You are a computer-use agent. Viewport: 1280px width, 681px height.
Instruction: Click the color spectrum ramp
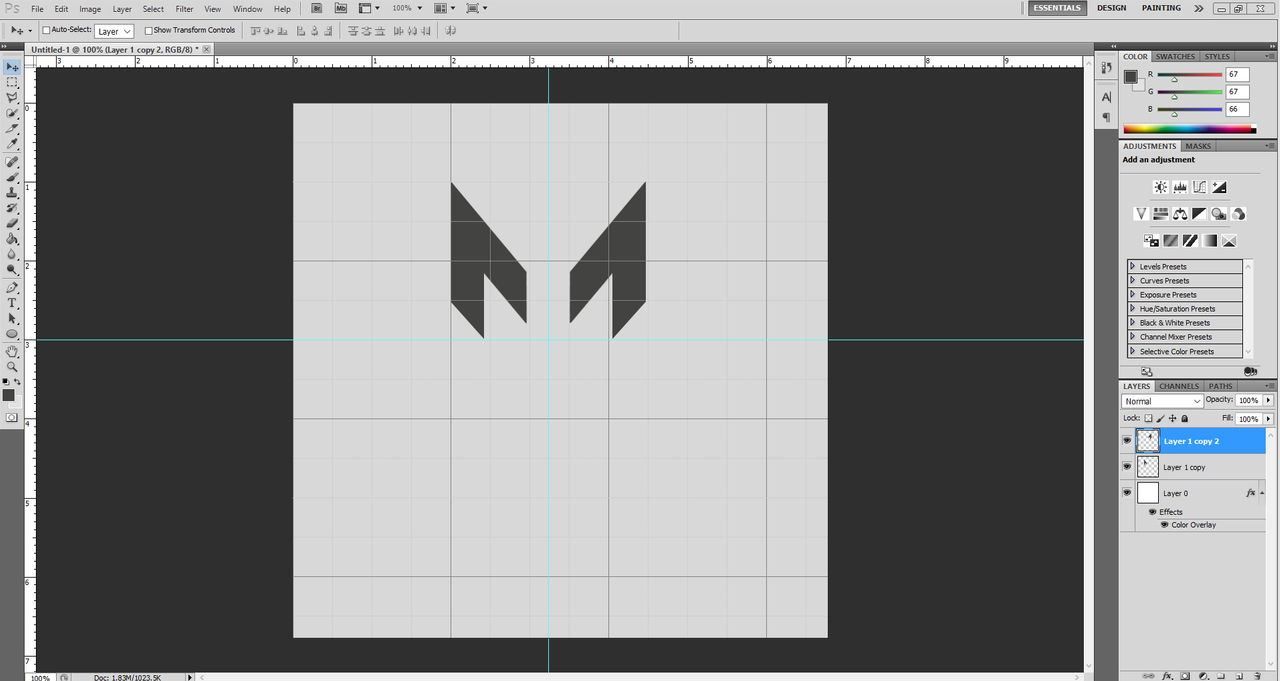1189,129
